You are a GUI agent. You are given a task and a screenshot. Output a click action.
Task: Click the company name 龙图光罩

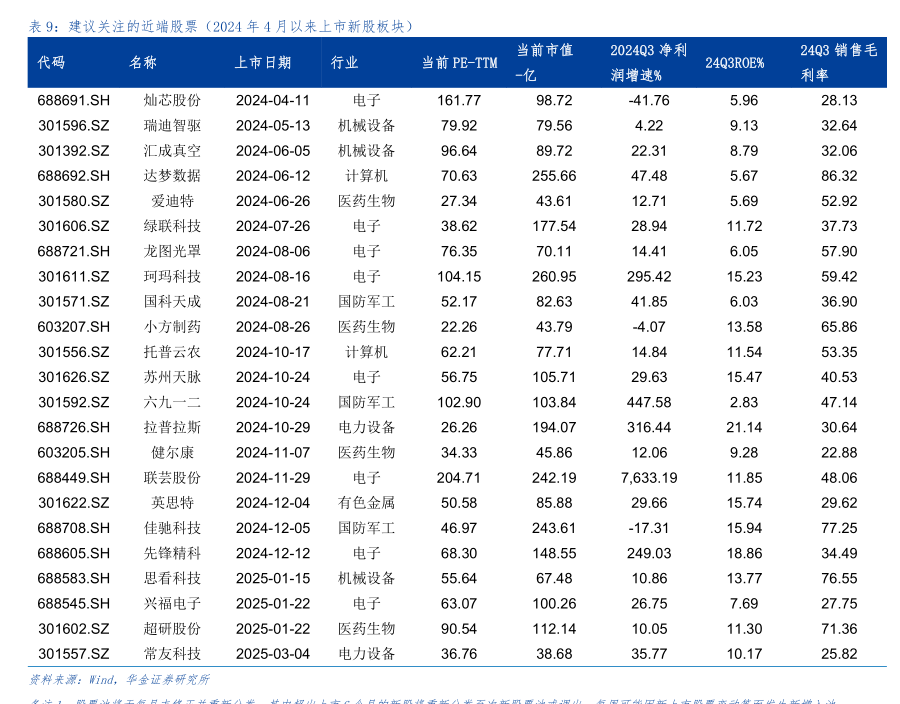(x=172, y=251)
